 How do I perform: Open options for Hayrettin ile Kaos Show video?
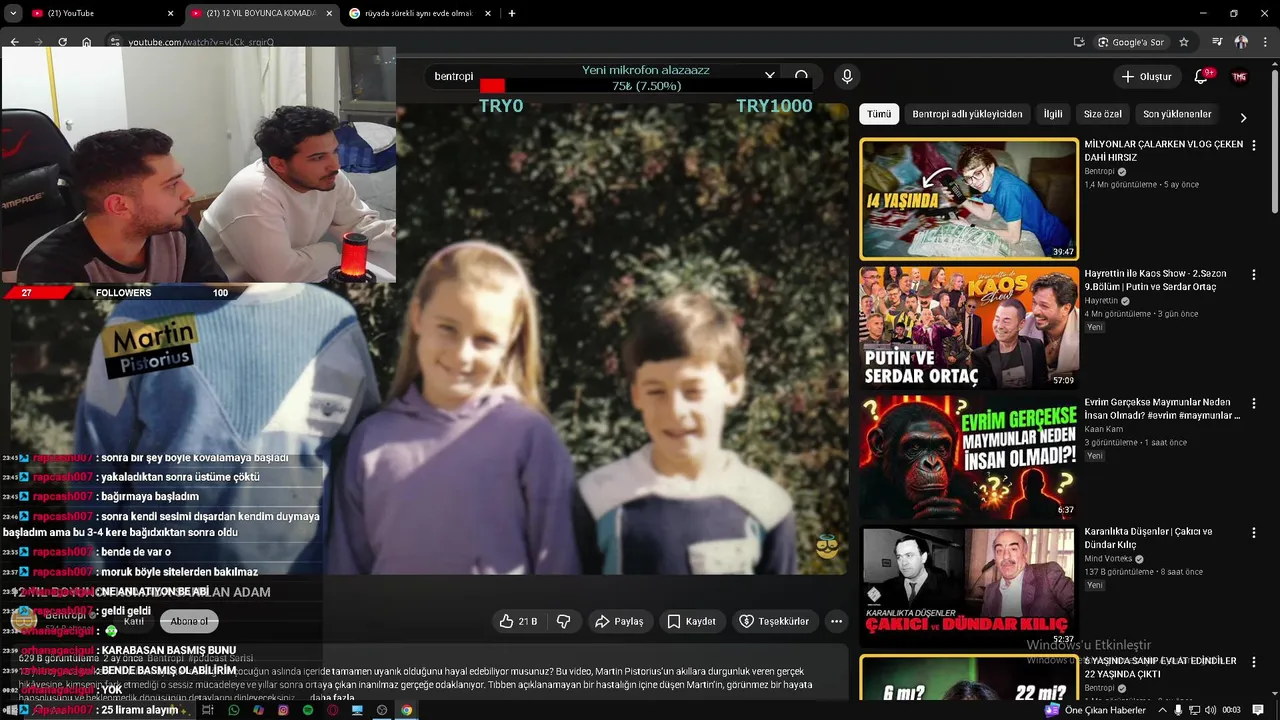(1254, 275)
